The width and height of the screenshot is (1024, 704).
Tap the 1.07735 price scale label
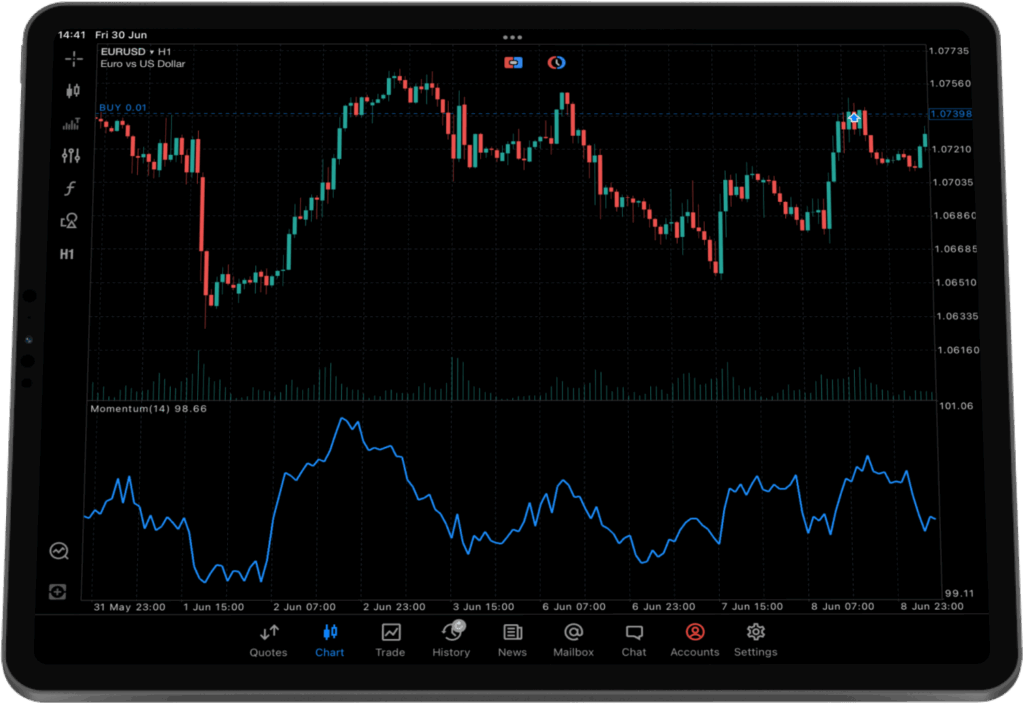(949, 51)
